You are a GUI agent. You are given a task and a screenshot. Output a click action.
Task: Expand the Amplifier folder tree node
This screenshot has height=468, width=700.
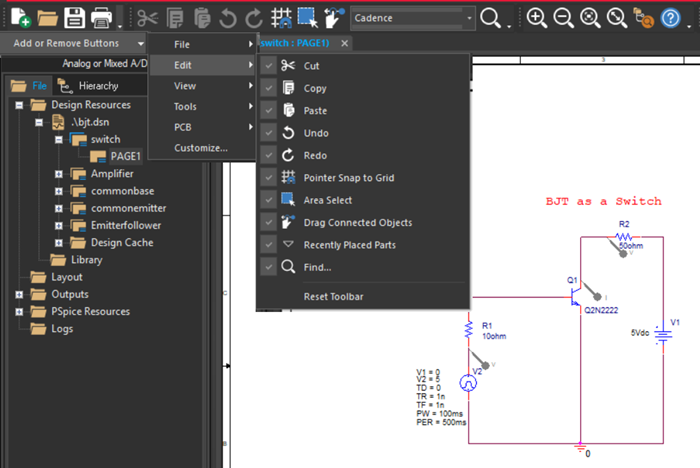point(59,174)
